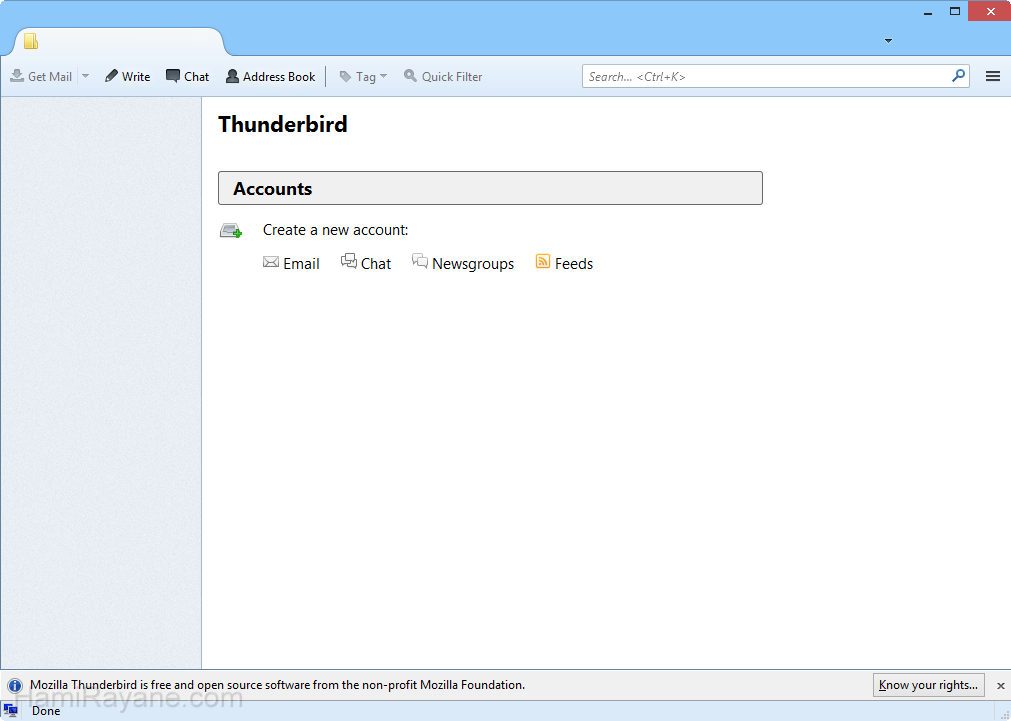Dismiss the notification bar with X
1011x721 pixels.
pyautogui.click(x=1001, y=686)
